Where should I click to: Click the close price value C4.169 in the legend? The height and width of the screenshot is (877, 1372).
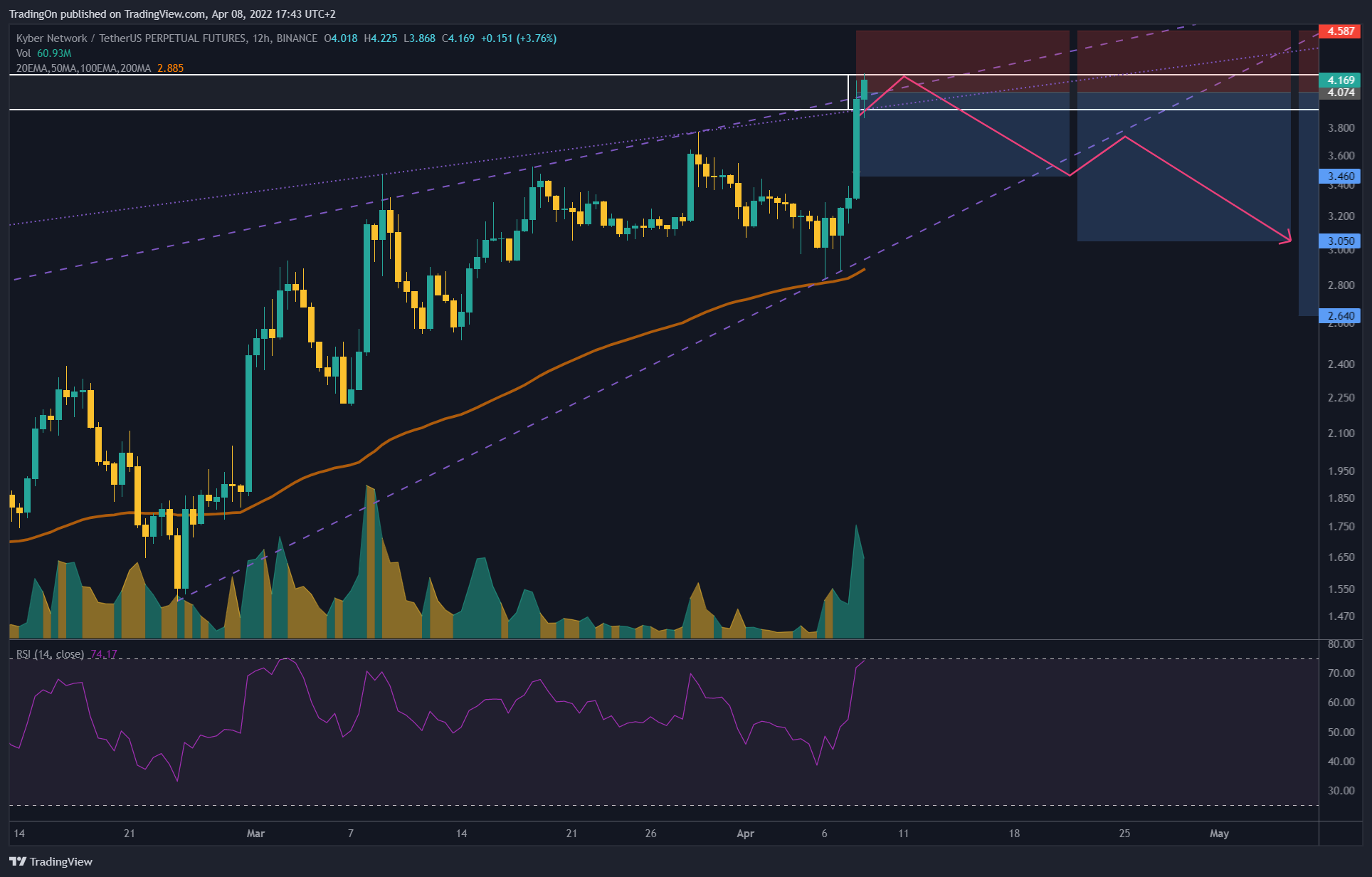click(x=458, y=38)
